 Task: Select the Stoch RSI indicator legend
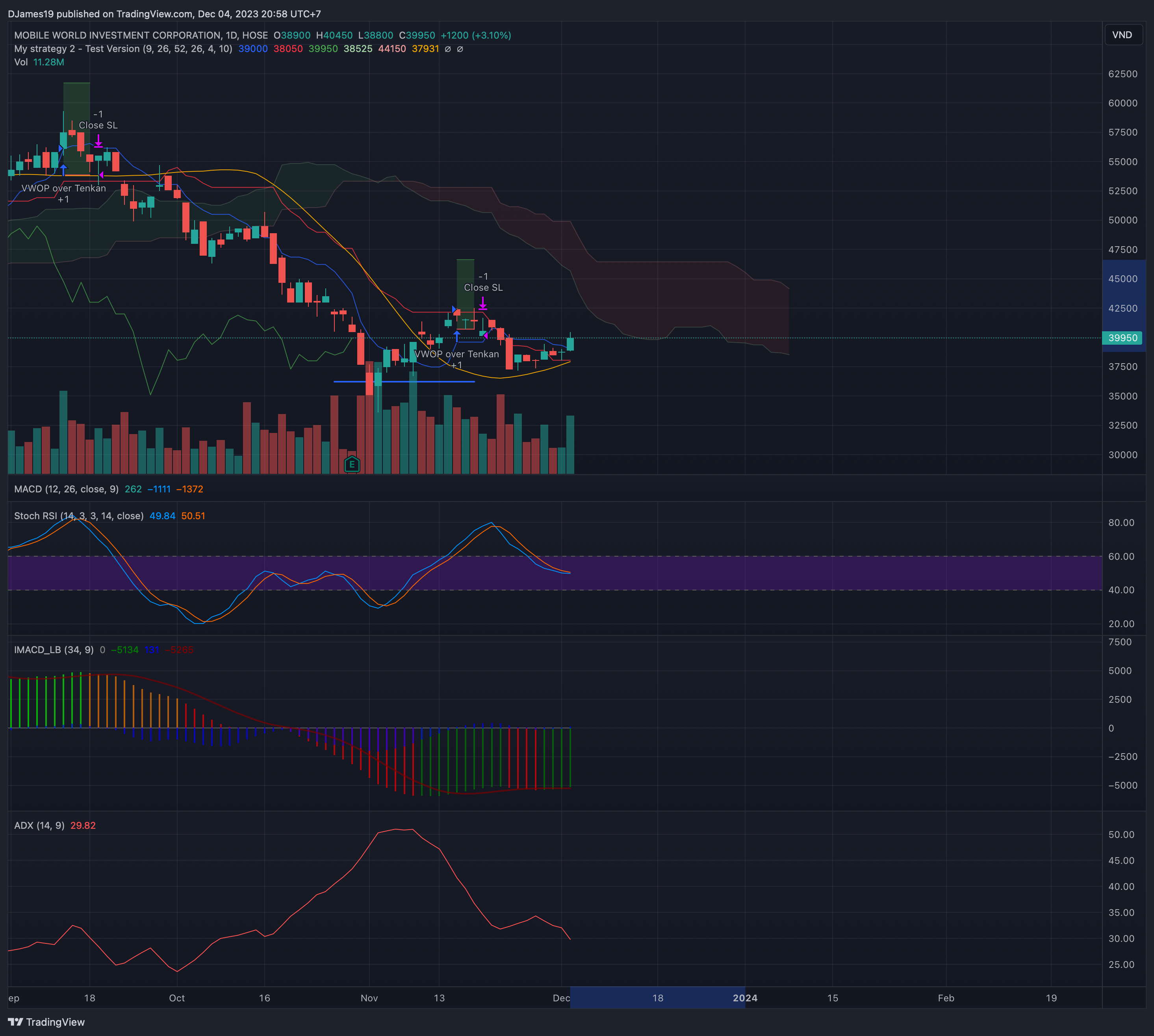(78, 516)
